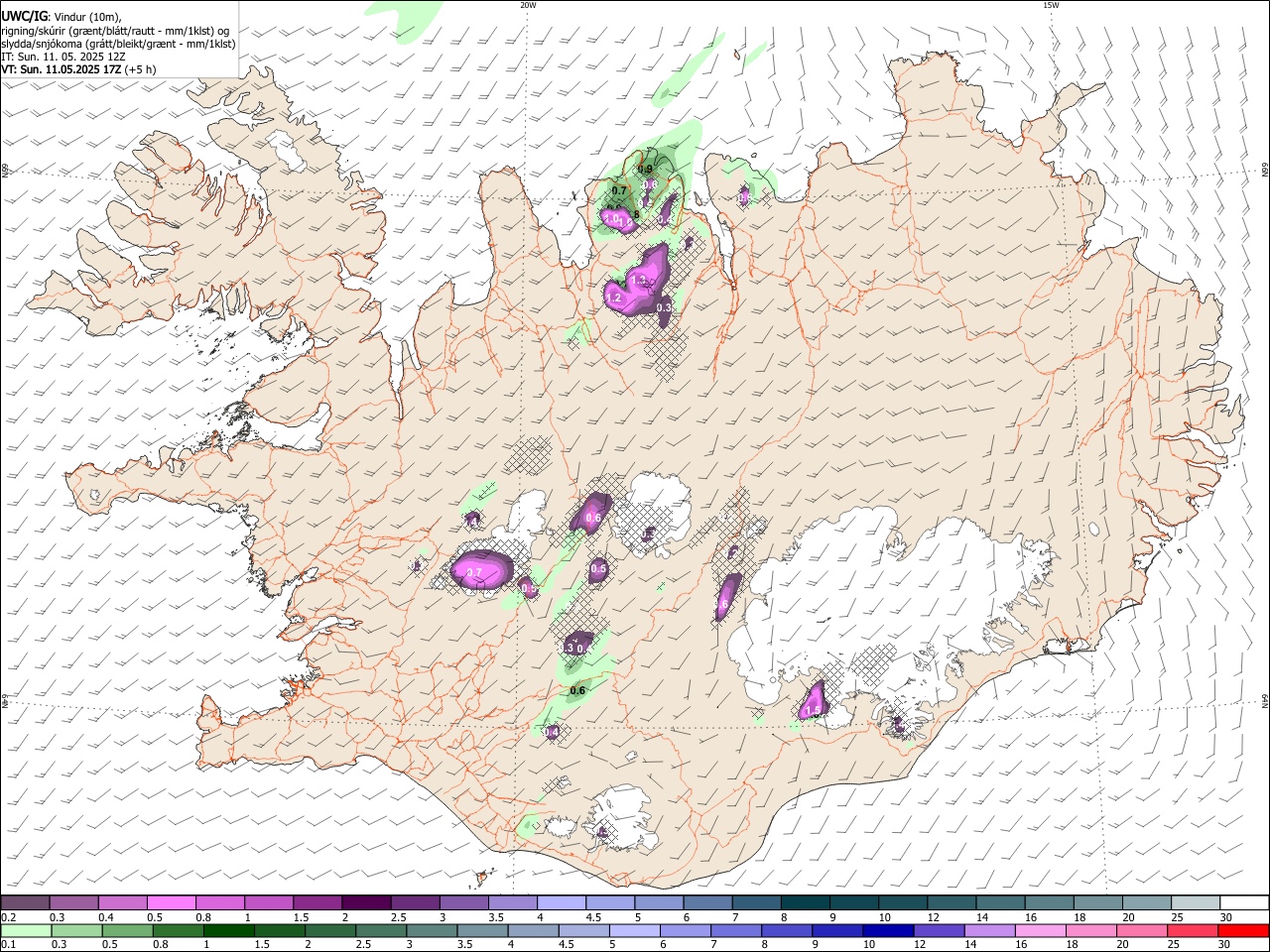
Task: Click the 1.2 precipitation label on the northern purple area
Action: [613, 297]
